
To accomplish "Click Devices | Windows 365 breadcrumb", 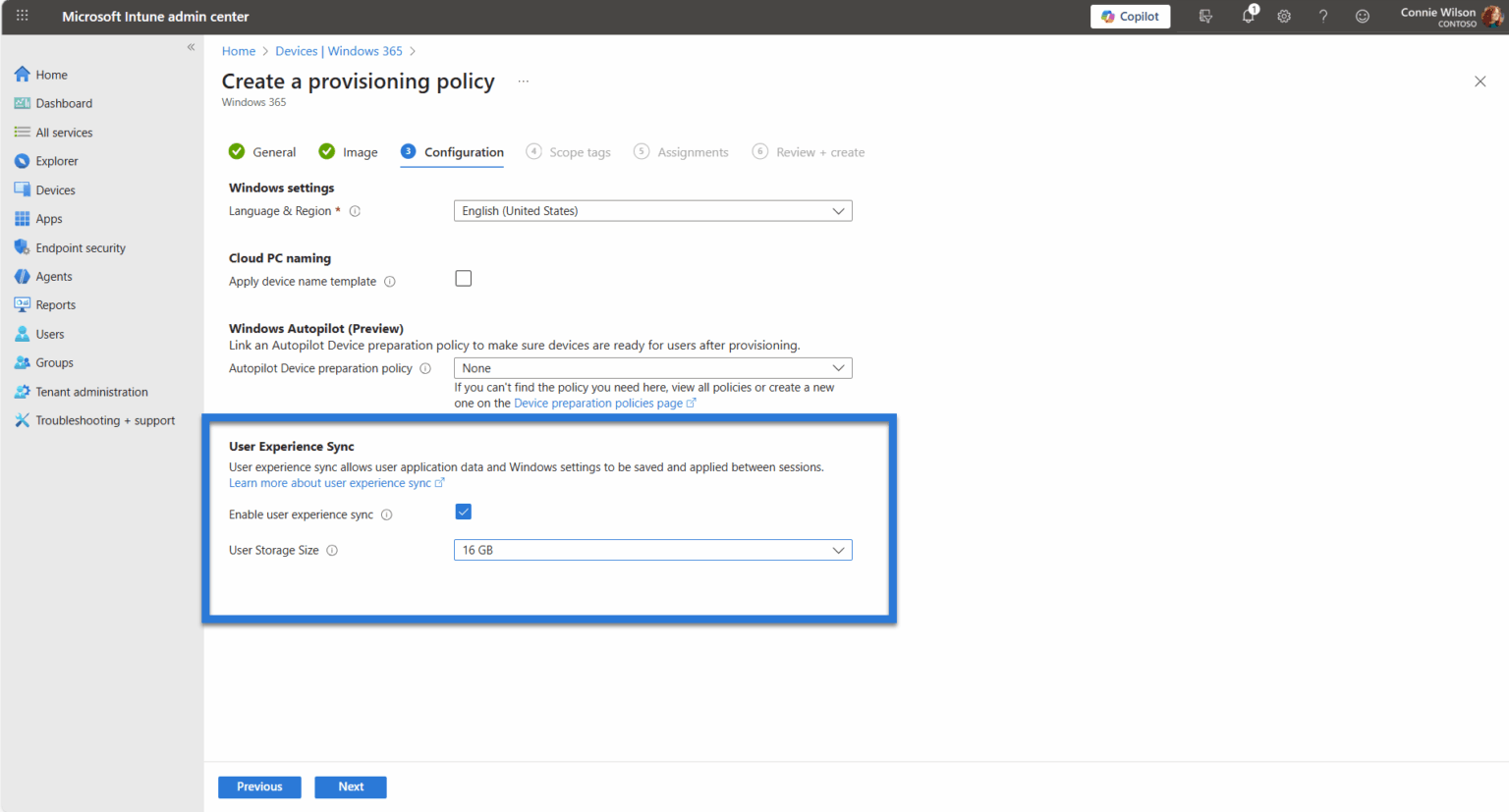I will 339,51.
